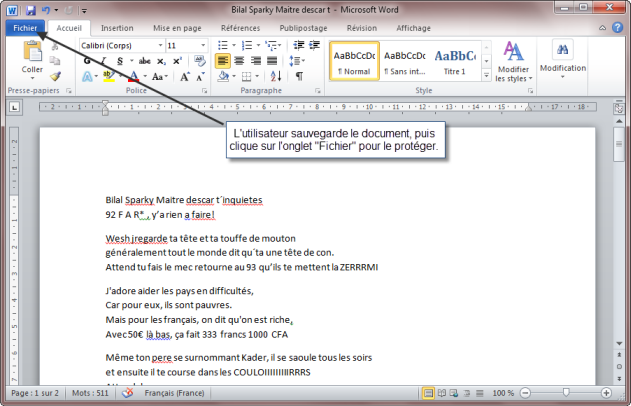Toggle center paragraph alignment

point(239,61)
